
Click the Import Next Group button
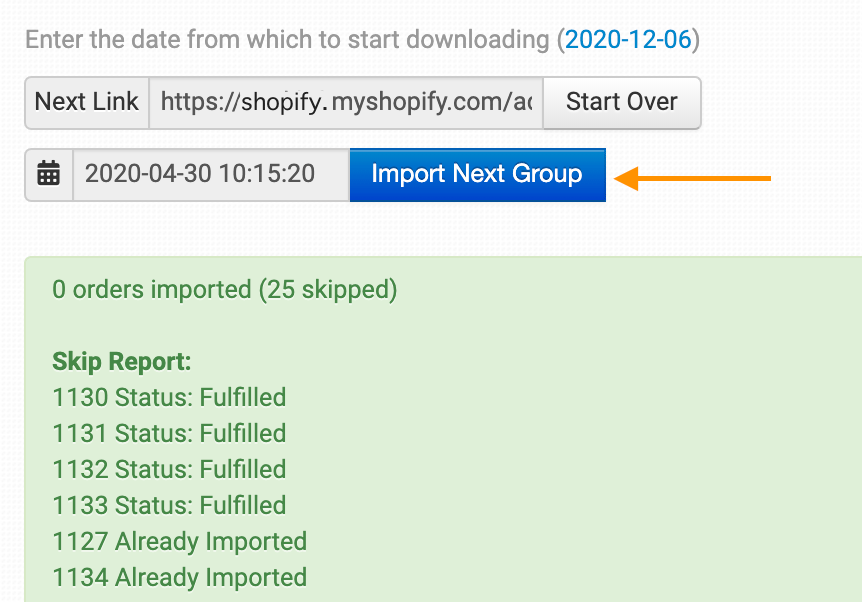pyautogui.click(x=478, y=175)
